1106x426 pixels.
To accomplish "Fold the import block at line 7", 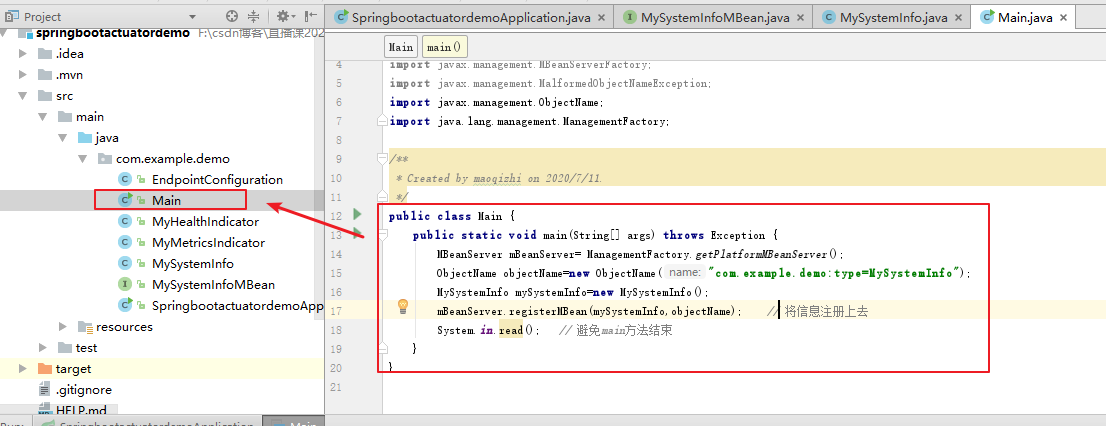I will (x=382, y=121).
